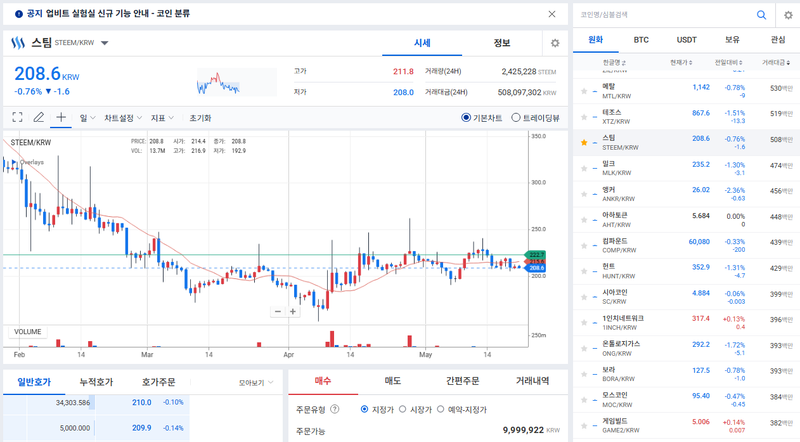This screenshot has height=442, width=800.
Task: Click the Overlays expand arrow on chart
Action: (14, 162)
